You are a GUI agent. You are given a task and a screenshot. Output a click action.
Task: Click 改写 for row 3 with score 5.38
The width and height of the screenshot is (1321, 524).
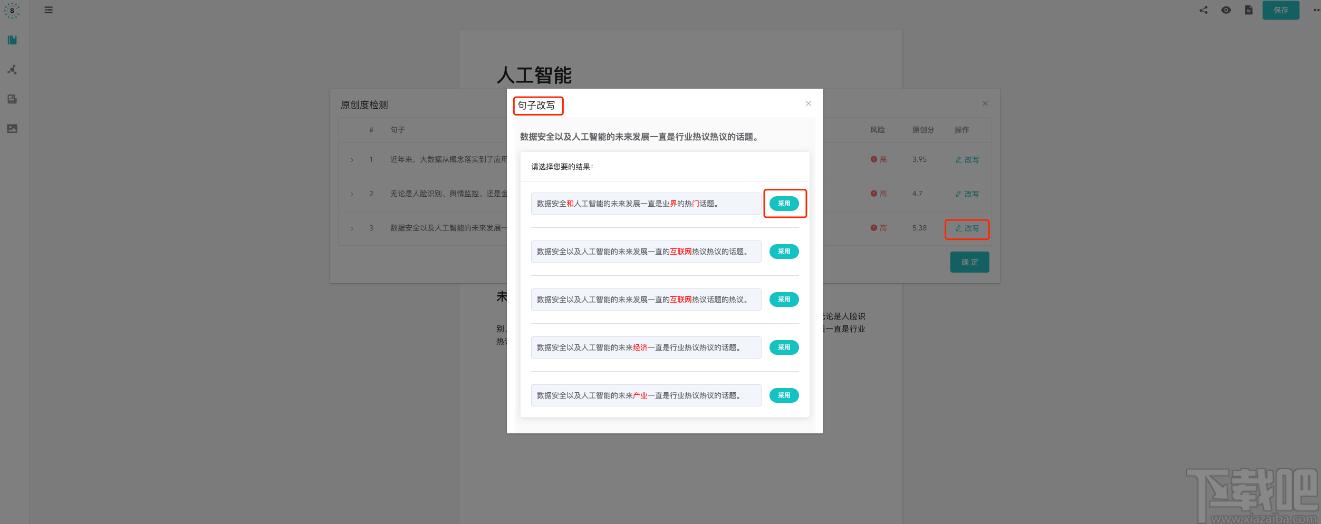(967, 229)
